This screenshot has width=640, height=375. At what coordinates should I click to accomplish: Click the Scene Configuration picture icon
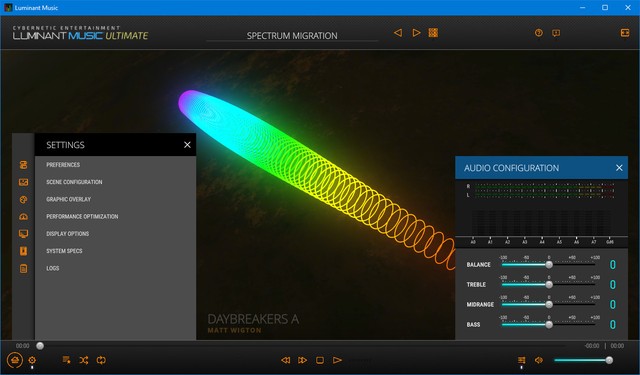click(x=24, y=182)
